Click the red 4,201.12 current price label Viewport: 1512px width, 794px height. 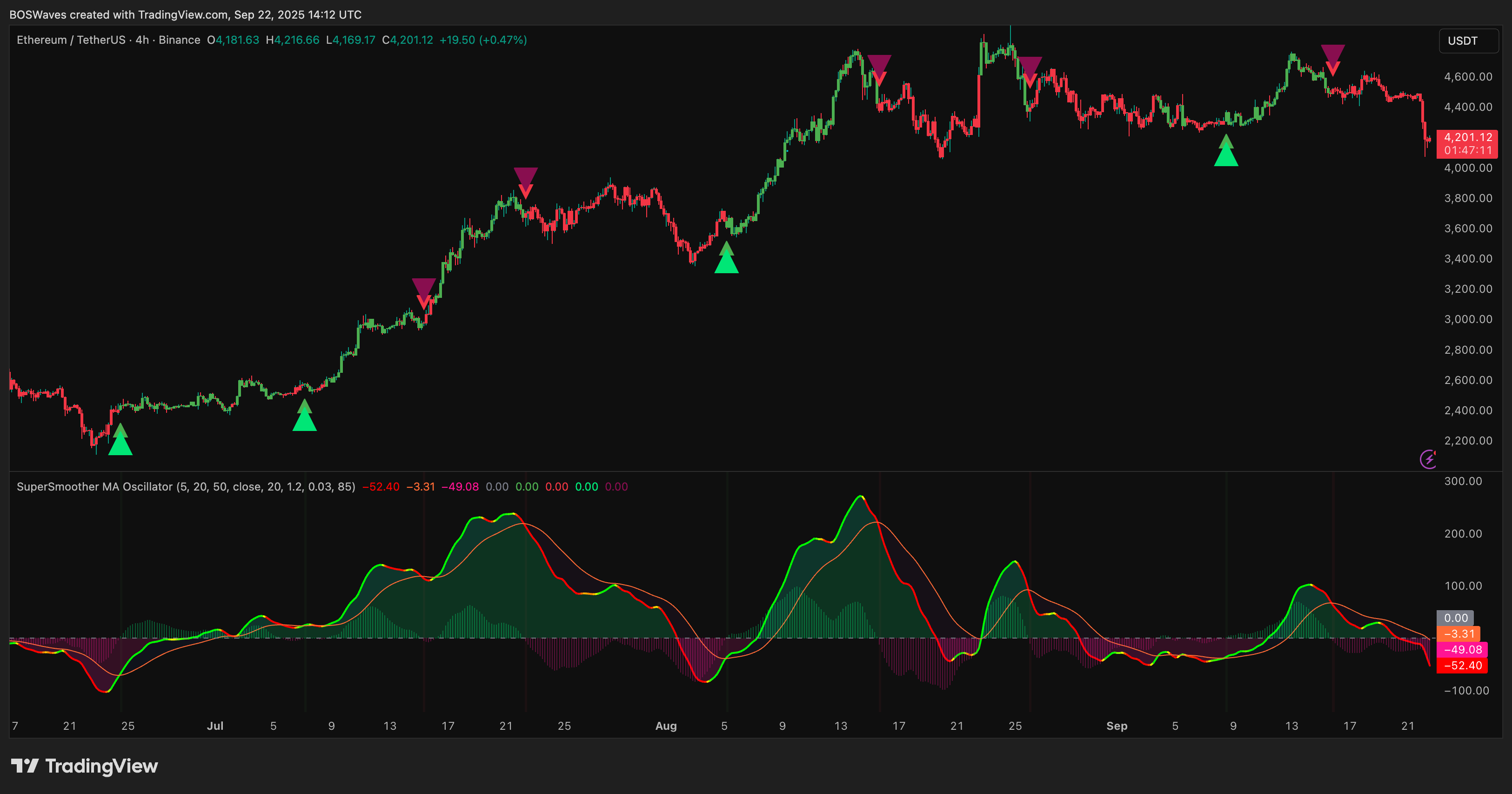[x=1468, y=137]
